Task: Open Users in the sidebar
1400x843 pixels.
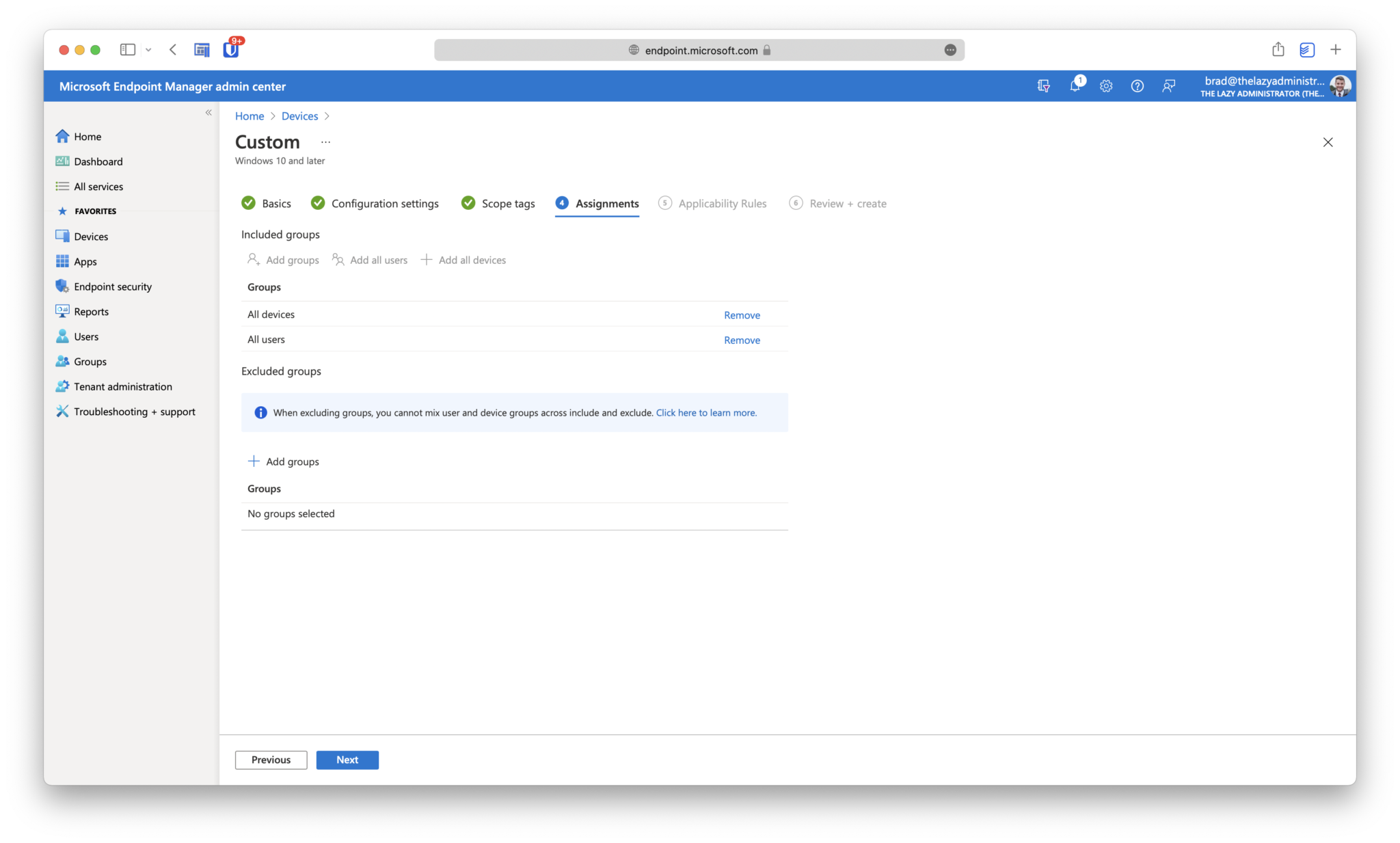Action: 77,336
